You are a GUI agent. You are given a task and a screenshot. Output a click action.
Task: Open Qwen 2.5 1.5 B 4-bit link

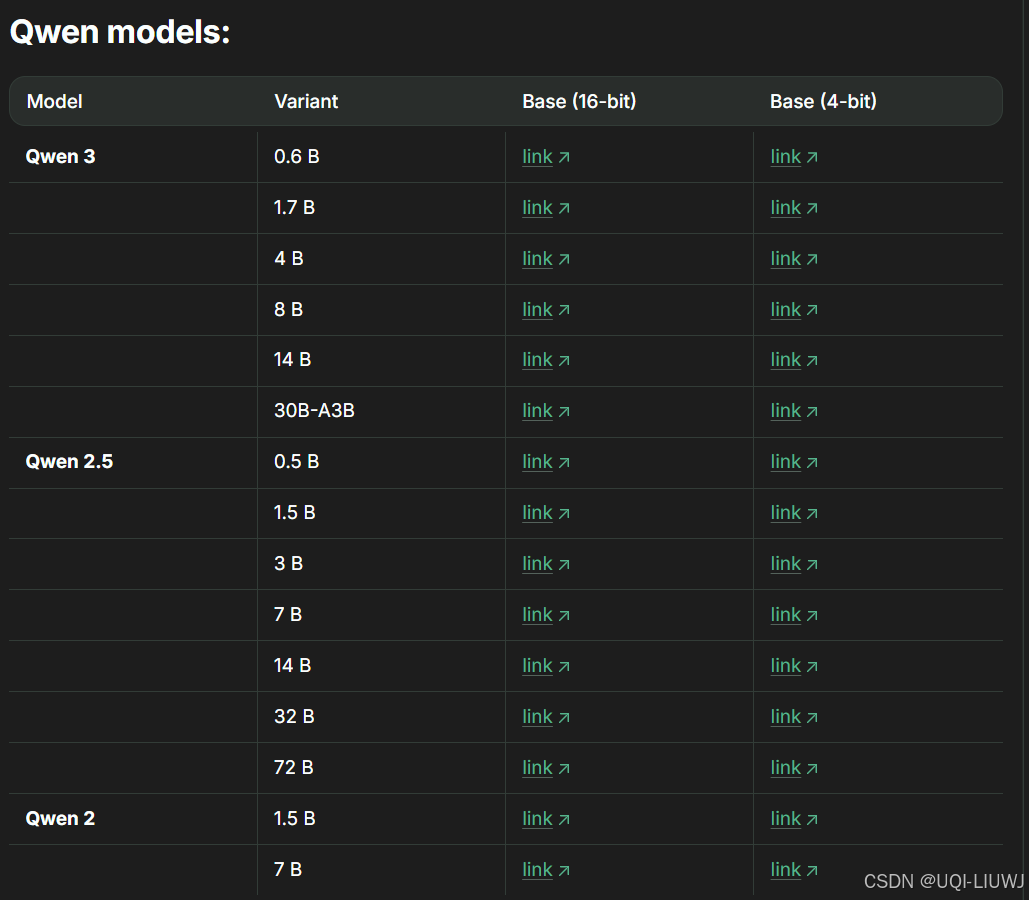(793, 513)
